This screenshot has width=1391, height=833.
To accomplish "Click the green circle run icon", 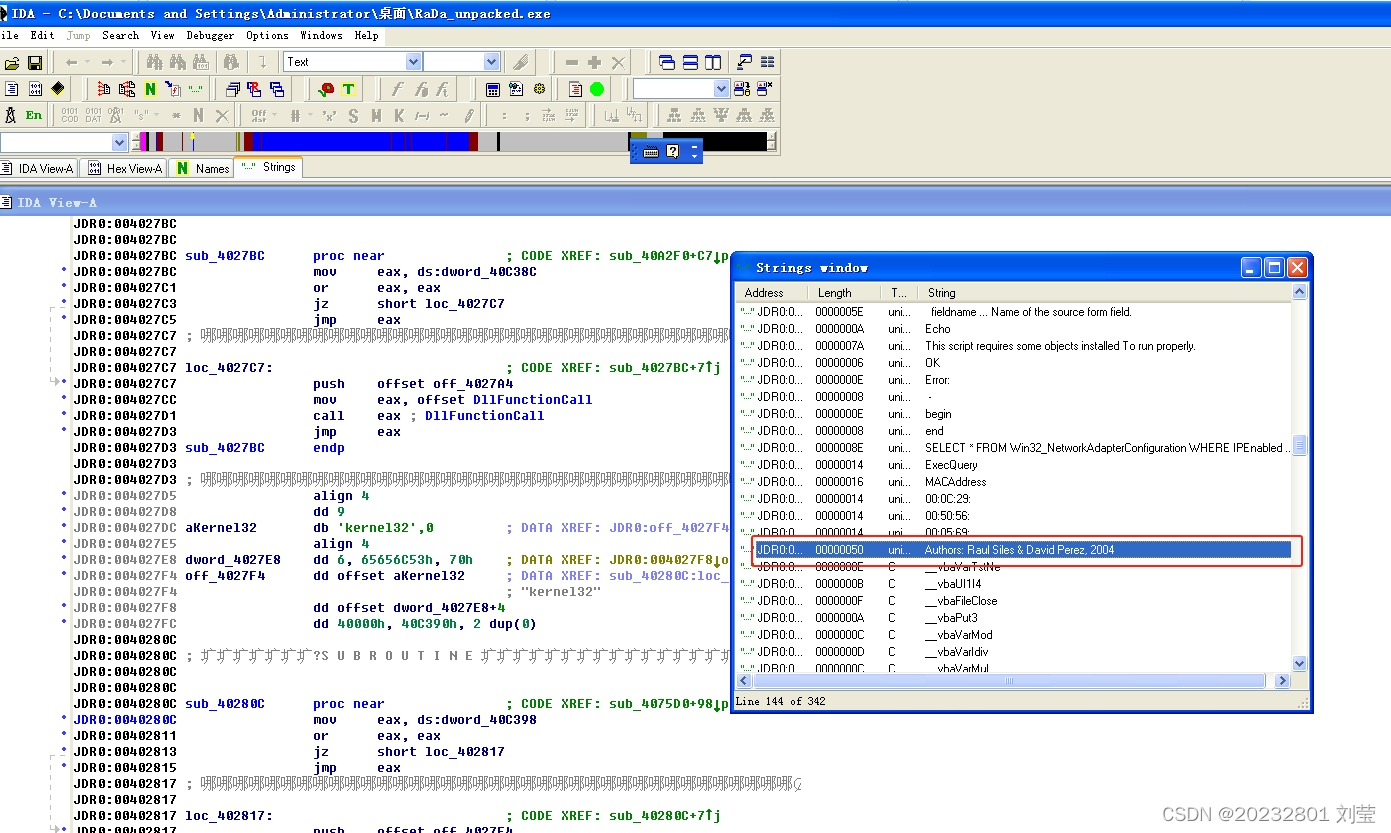I will point(597,89).
